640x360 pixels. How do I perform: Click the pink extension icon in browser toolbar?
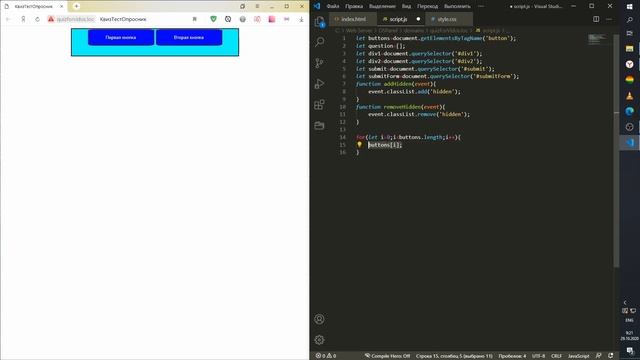[x=272, y=19]
